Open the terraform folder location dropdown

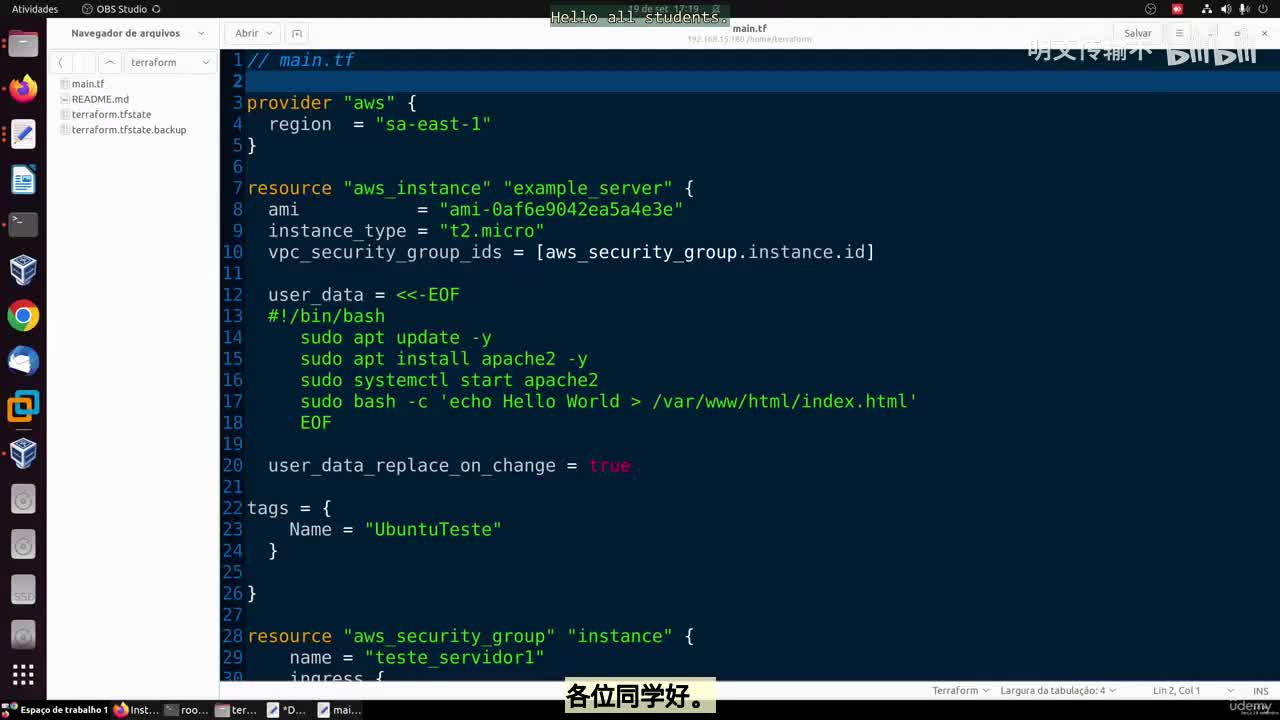pos(170,62)
